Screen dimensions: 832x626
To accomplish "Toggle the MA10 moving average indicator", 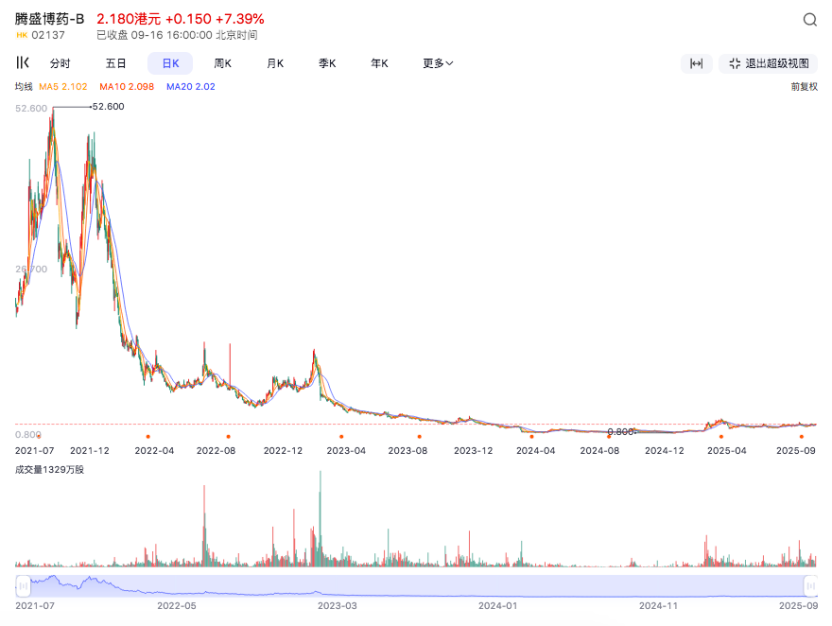I will 127,87.
